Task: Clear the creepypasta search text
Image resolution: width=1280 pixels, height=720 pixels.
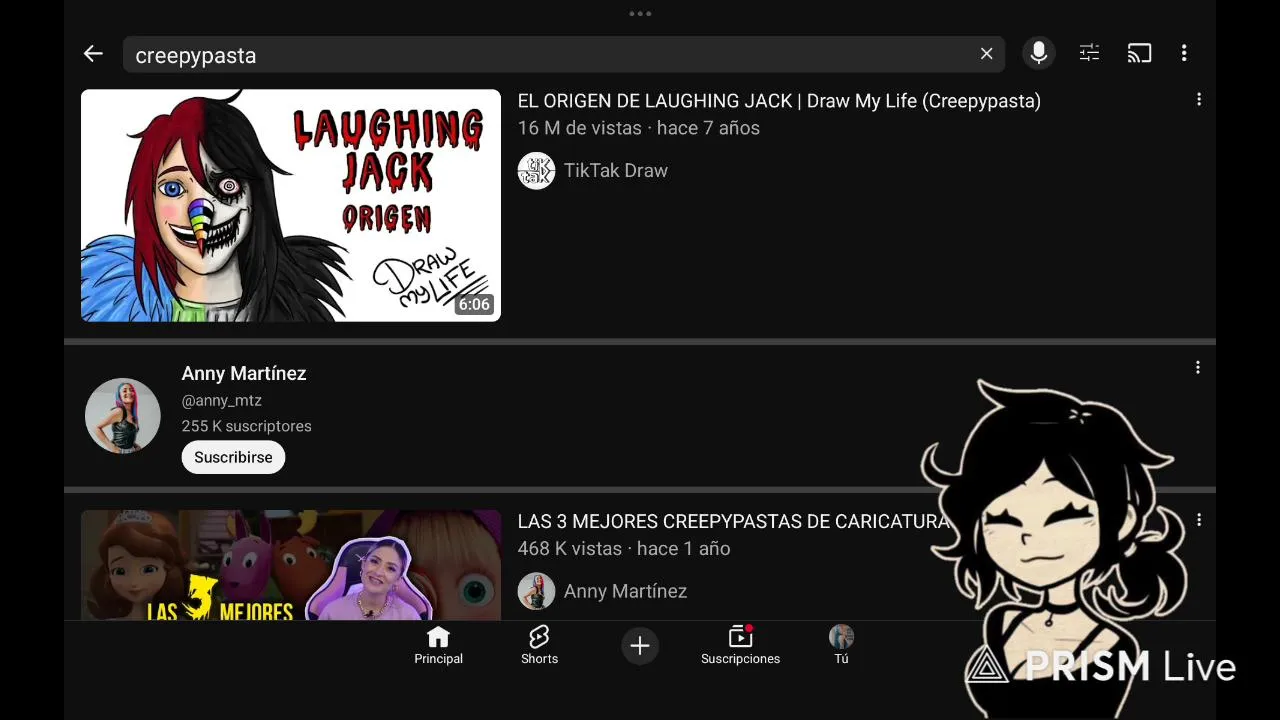Action: pyautogui.click(x=986, y=54)
